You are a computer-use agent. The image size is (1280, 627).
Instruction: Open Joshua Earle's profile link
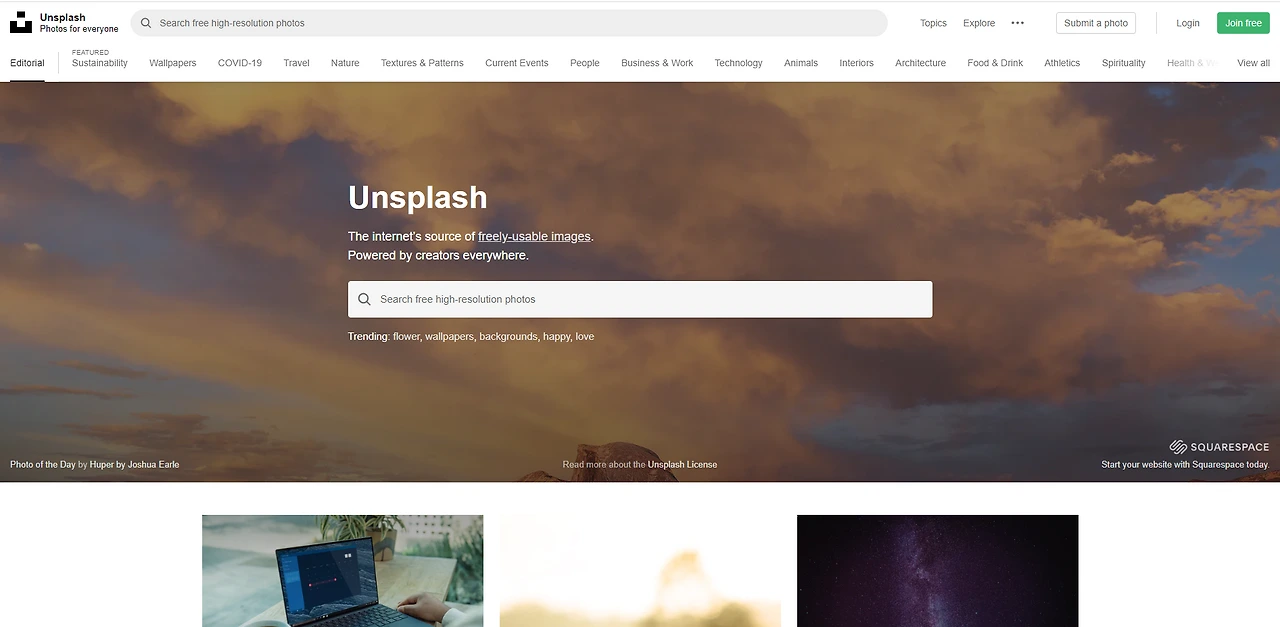click(x=153, y=465)
